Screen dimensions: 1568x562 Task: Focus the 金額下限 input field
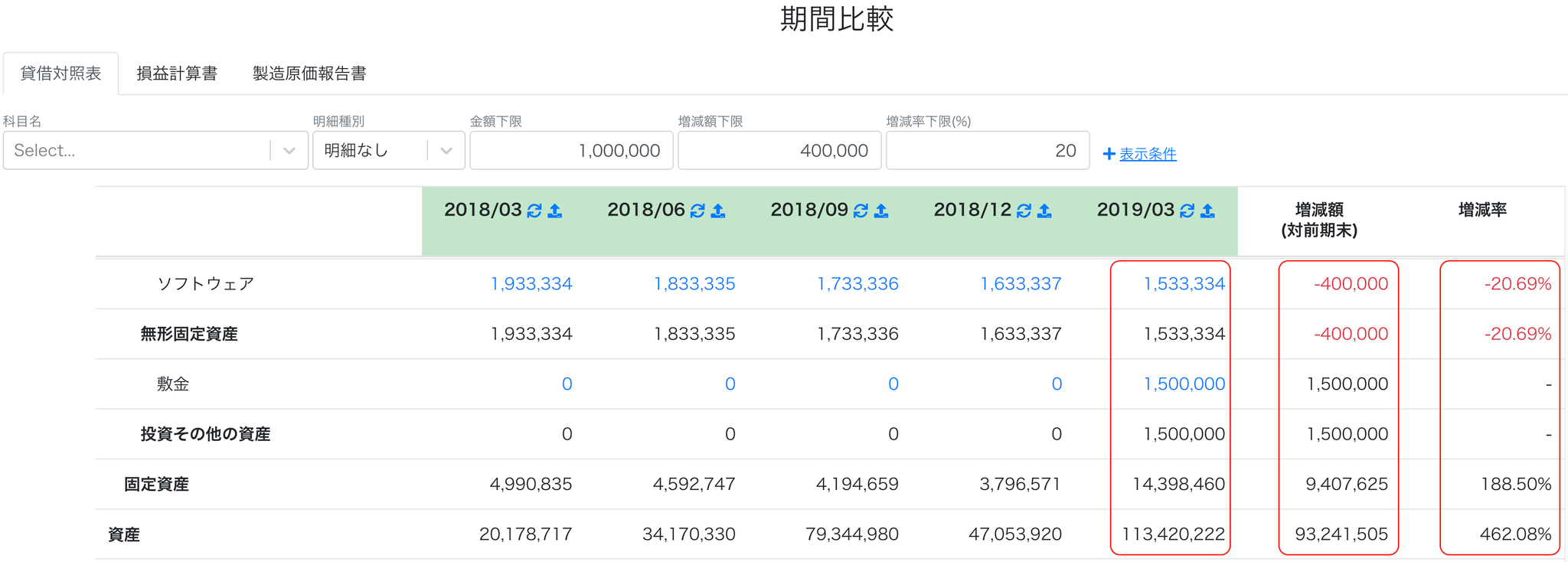(x=571, y=150)
